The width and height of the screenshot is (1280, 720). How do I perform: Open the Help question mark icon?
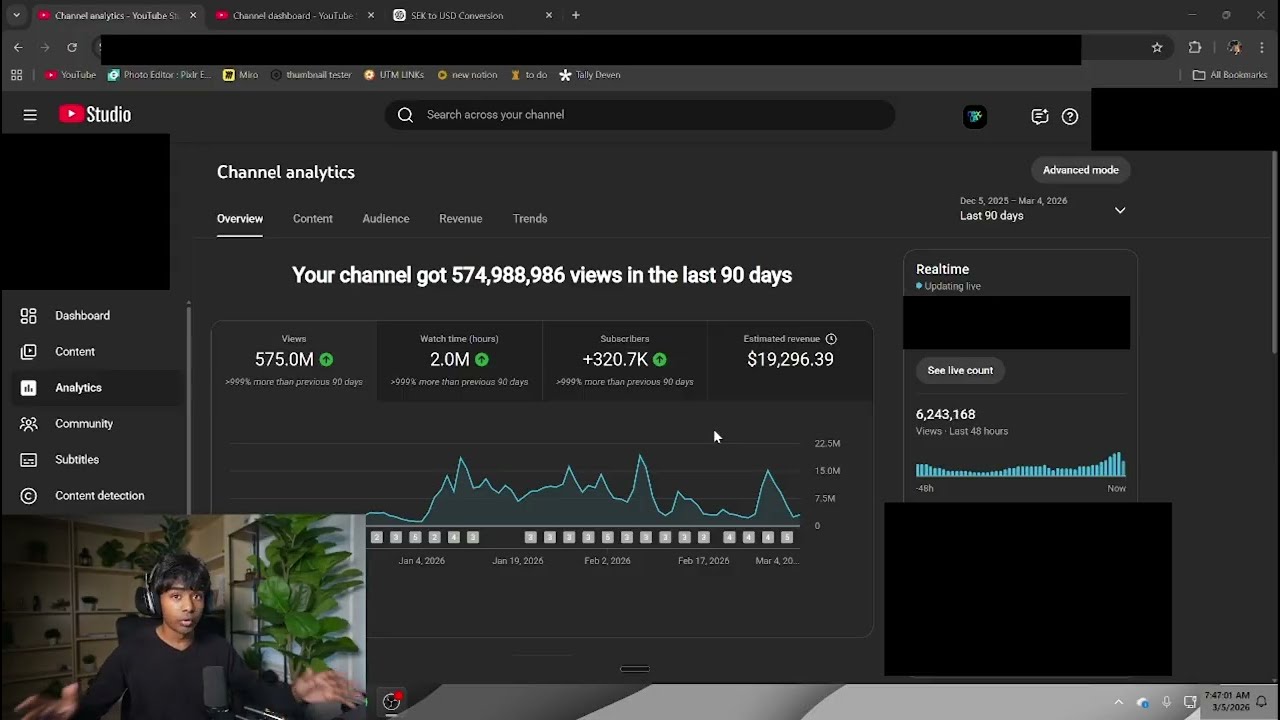click(1070, 116)
